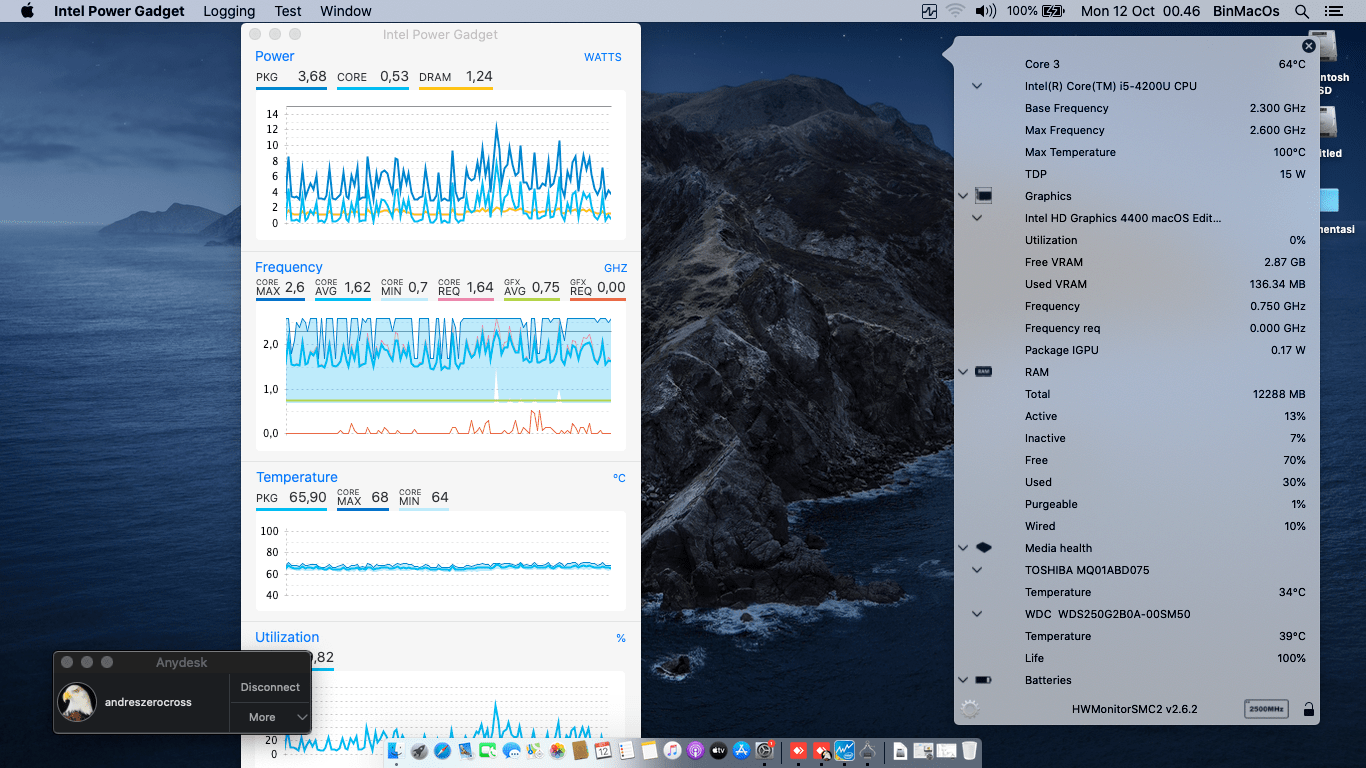Click the Graphics GPU icon in HWMonitor
1366x768 pixels.
tap(983, 195)
